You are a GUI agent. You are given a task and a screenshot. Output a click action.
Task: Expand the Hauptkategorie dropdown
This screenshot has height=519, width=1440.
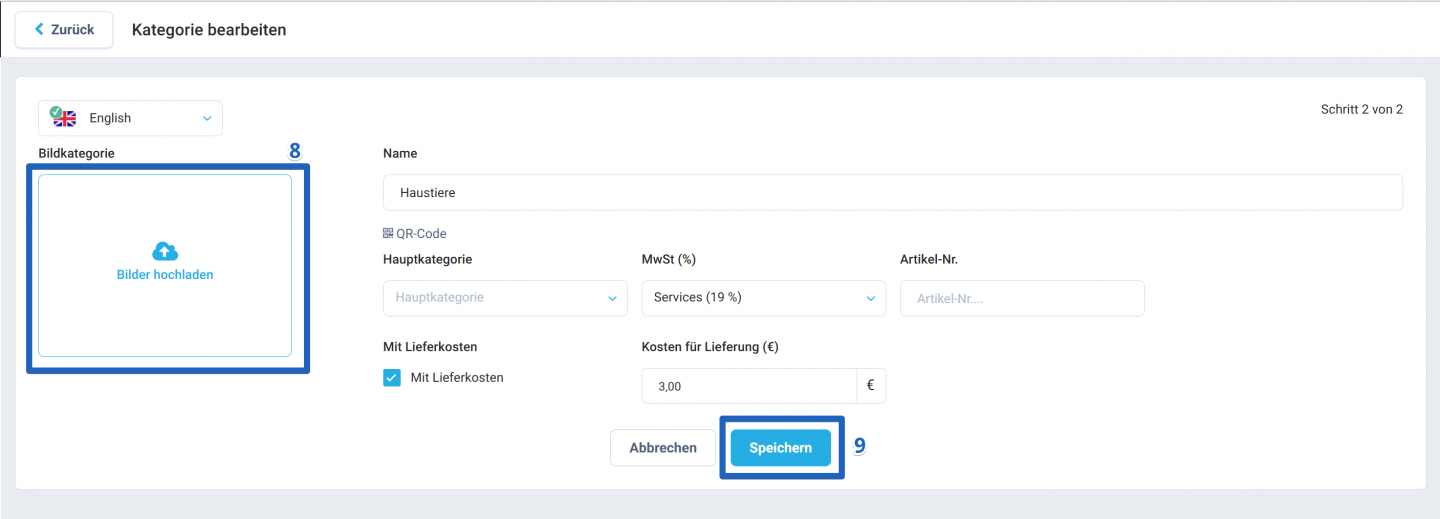point(505,298)
